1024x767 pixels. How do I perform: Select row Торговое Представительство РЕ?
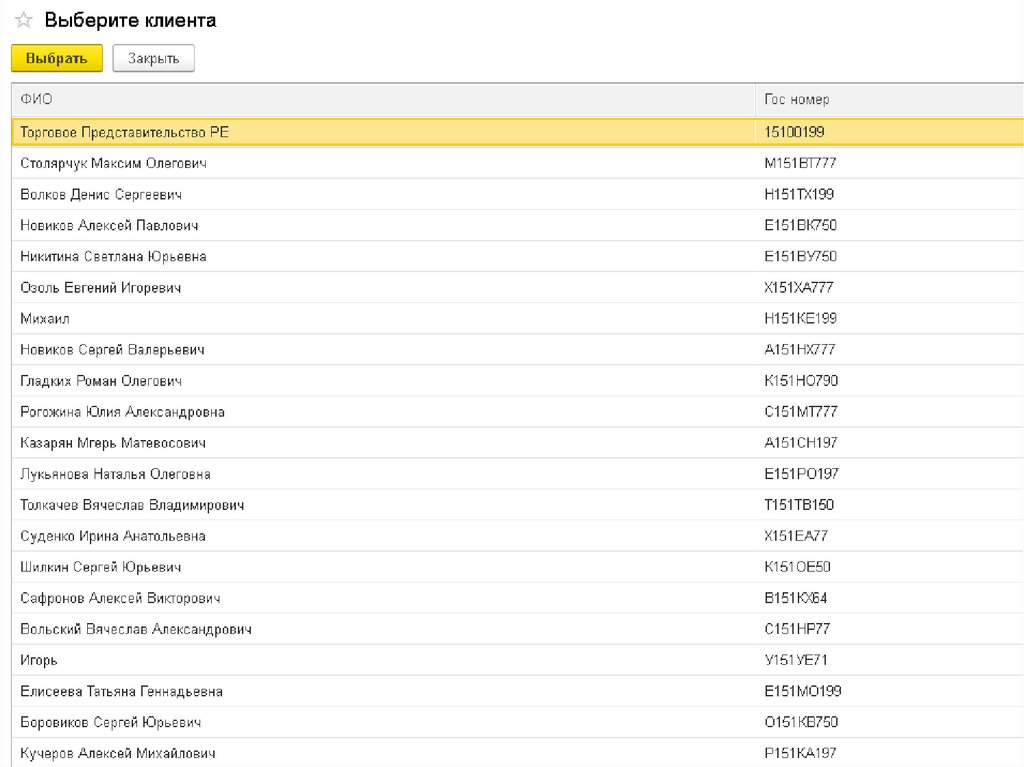click(125, 132)
